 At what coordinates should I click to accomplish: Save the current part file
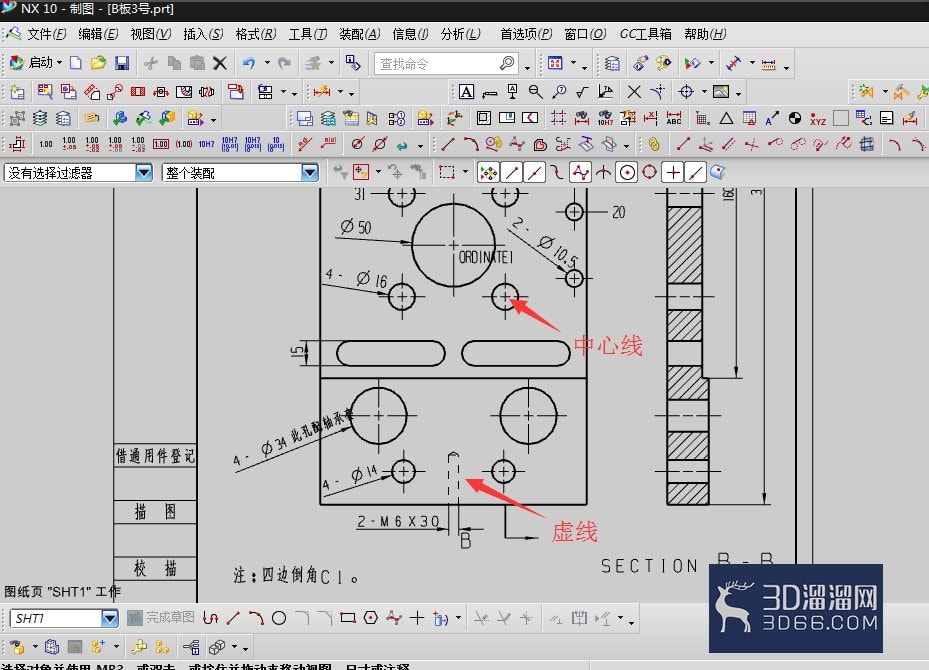[x=121, y=62]
